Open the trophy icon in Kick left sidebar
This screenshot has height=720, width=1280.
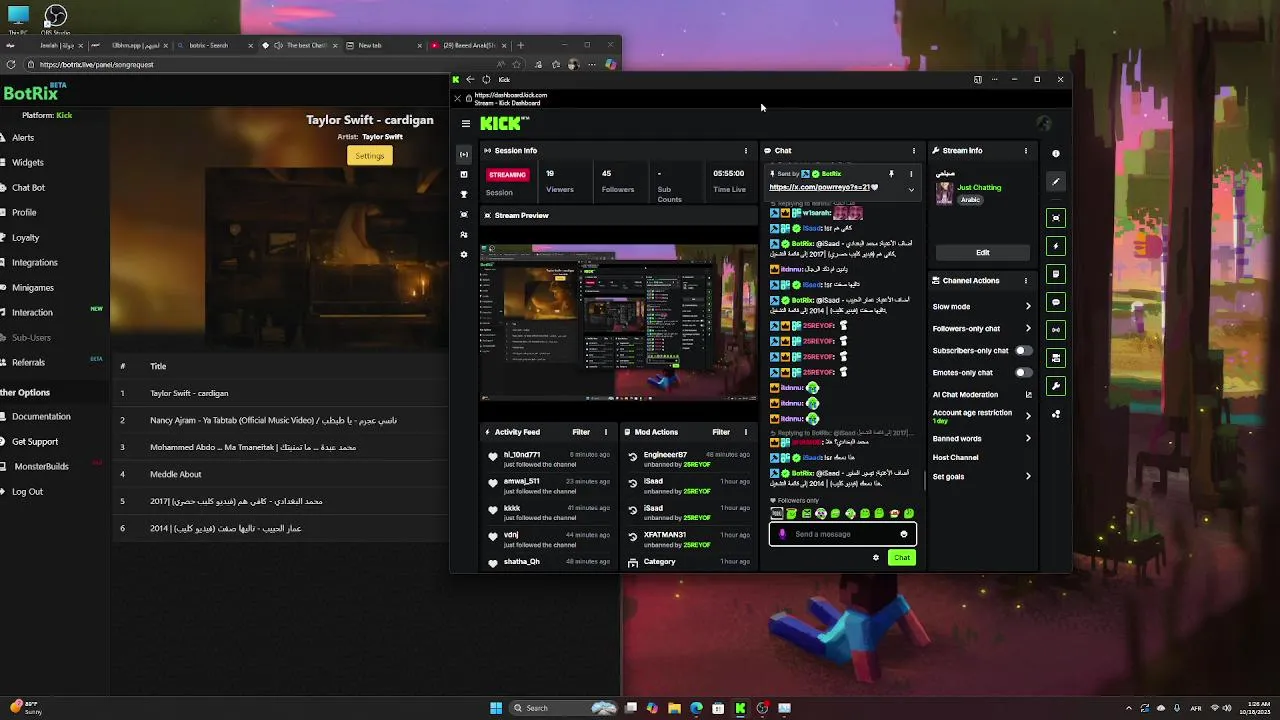pos(463,194)
